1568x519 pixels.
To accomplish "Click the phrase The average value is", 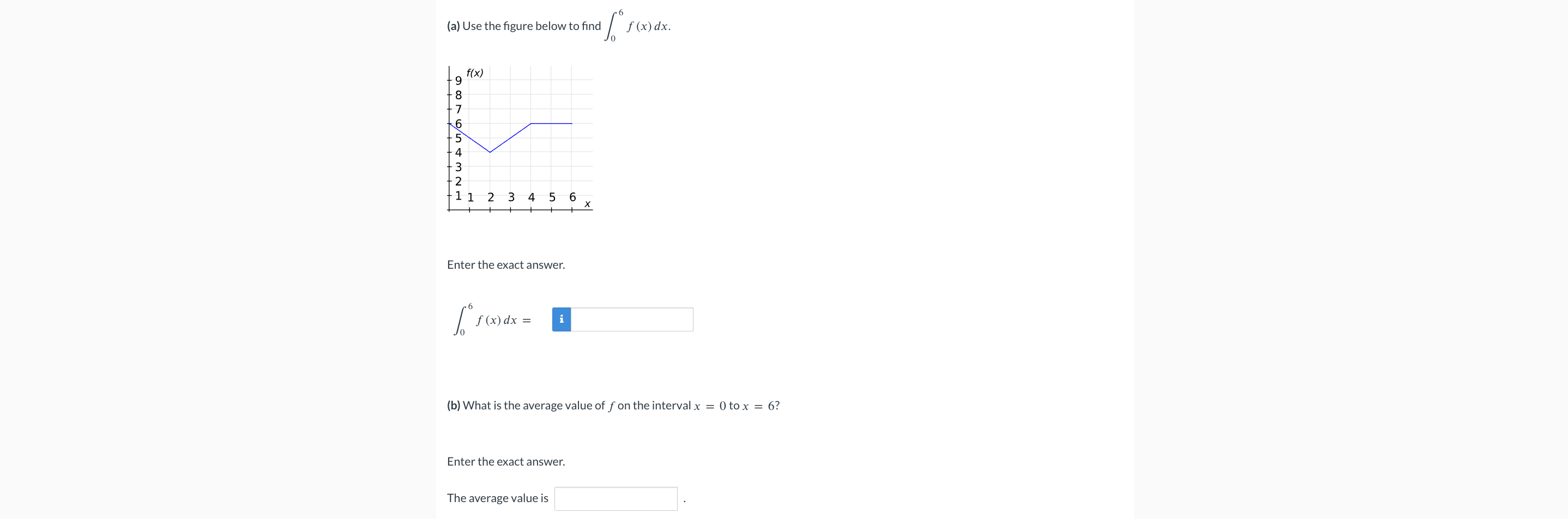I will pyautogui.click(x=497, y=498).
